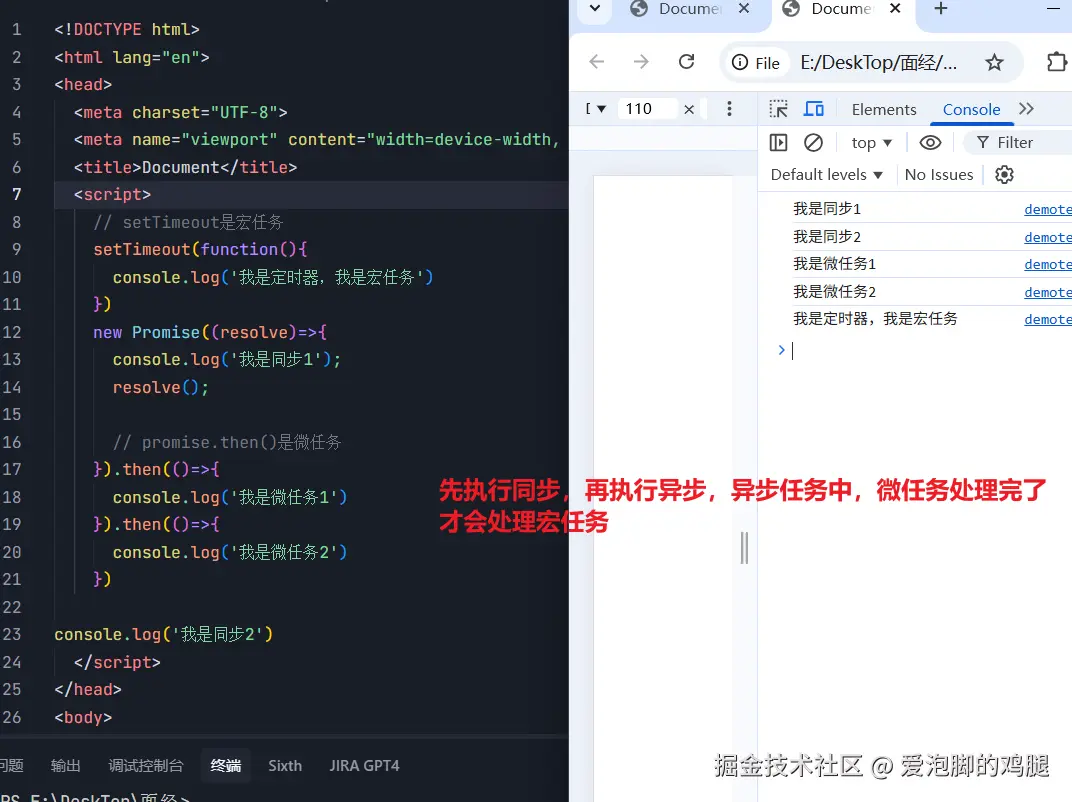Open the tab search dropdown arrow

595,8
